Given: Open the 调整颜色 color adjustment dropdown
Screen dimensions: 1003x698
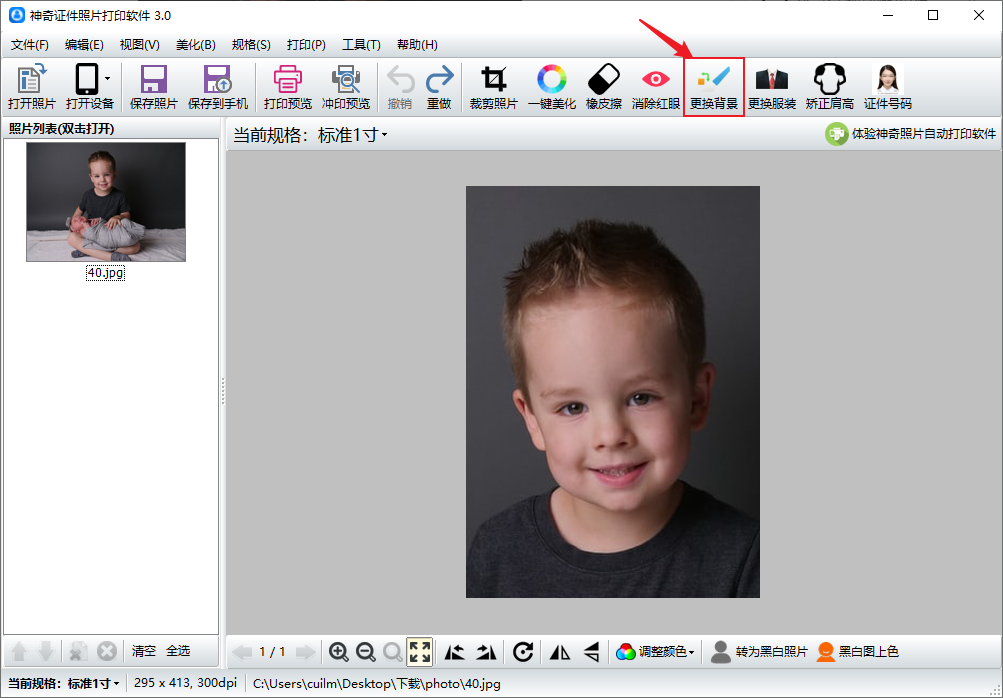Looking at the screenshot, I should click(x=657, y=652).
